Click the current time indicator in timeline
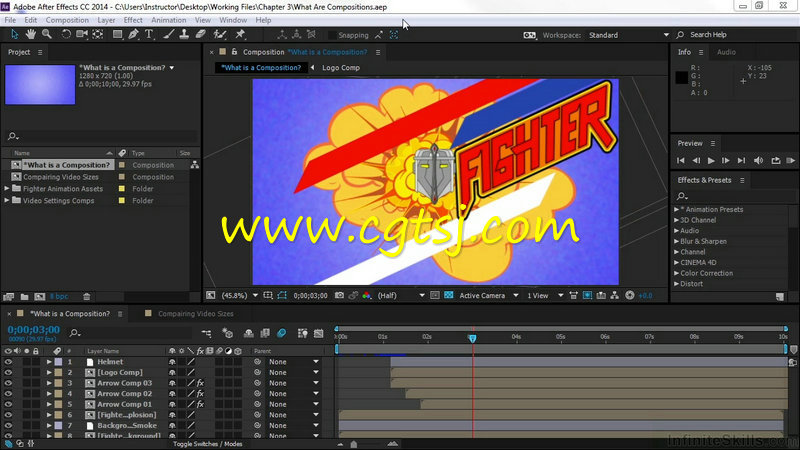The image size is (800, 450). pos(472,338)
